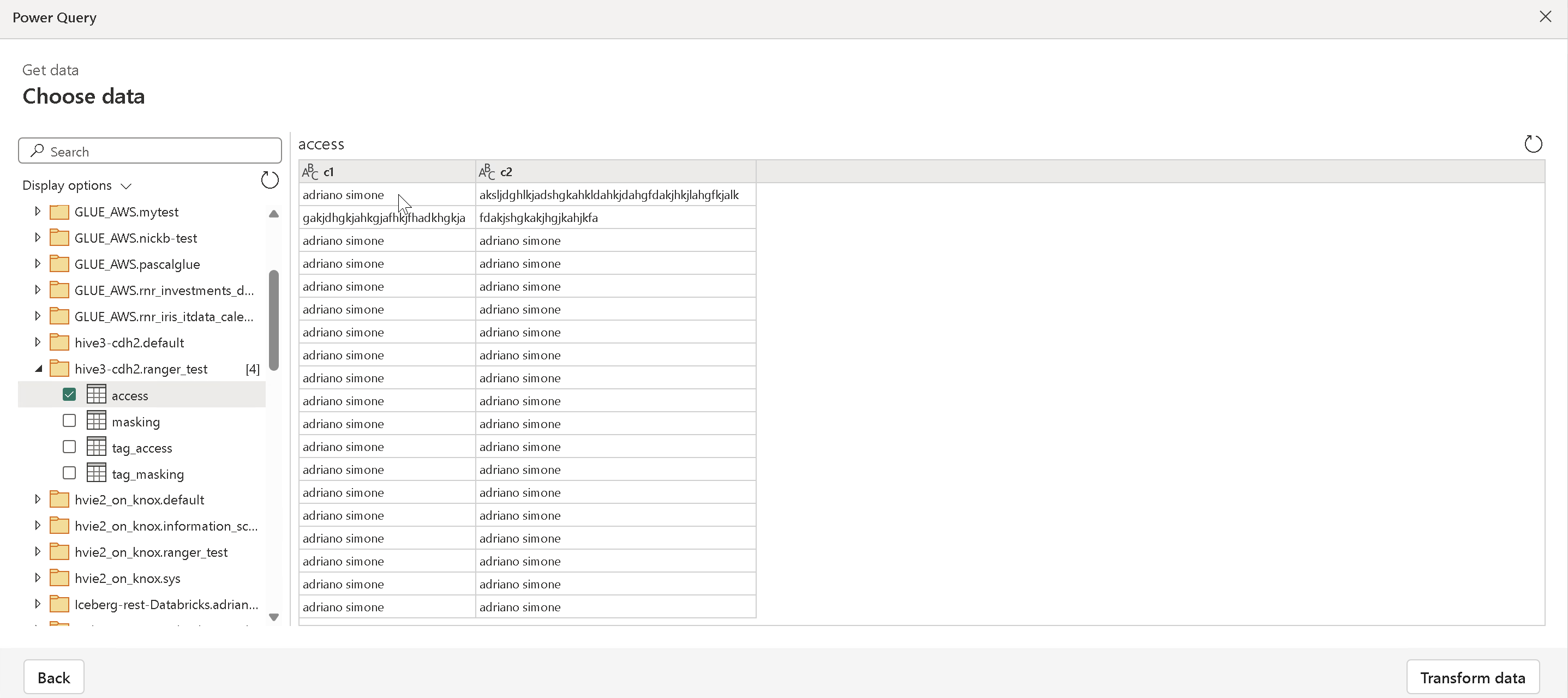Viewport: 1568px width, 698px height.
Task: Close the Power Query dialog
Action: pyautogui.click(x=1545, y=17)
